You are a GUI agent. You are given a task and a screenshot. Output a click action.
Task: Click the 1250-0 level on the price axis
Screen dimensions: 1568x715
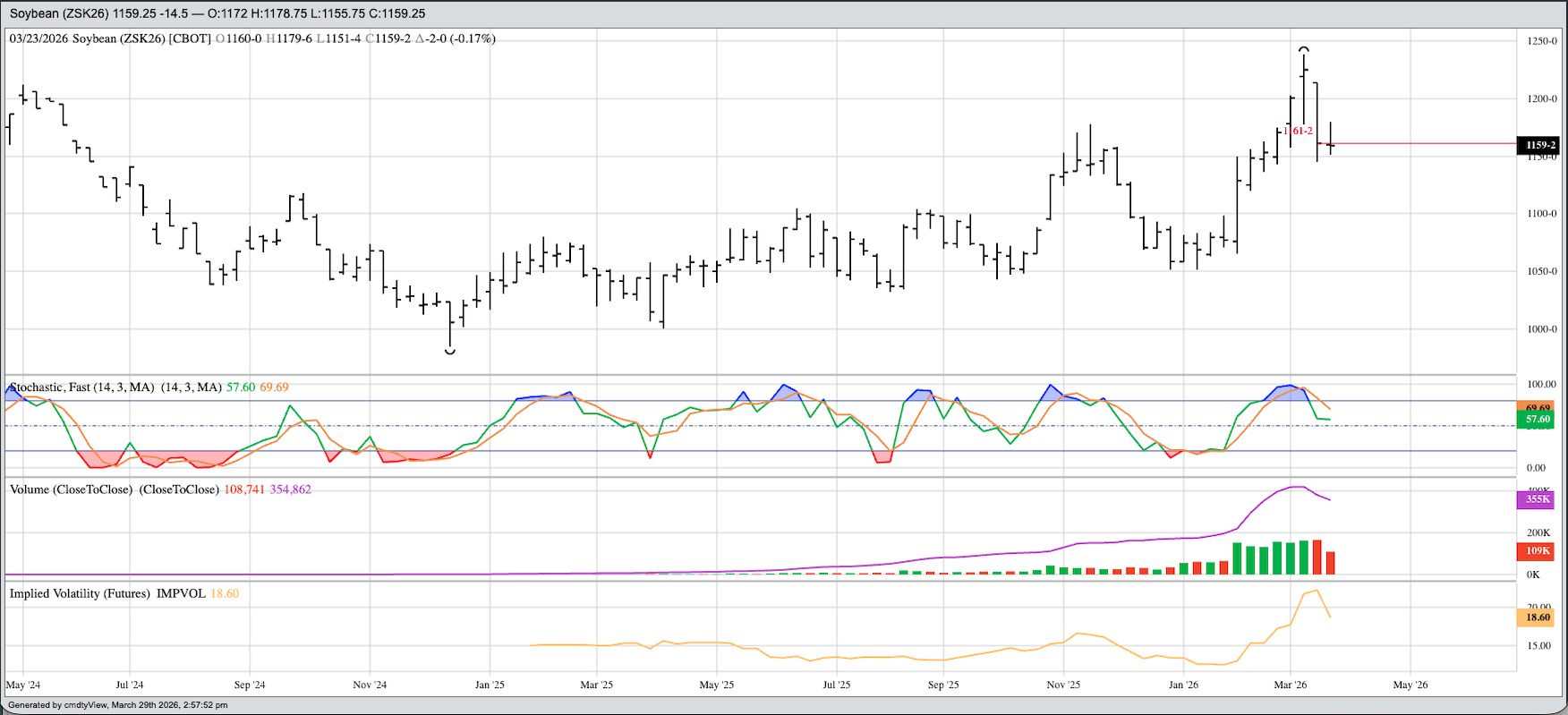1541,41
